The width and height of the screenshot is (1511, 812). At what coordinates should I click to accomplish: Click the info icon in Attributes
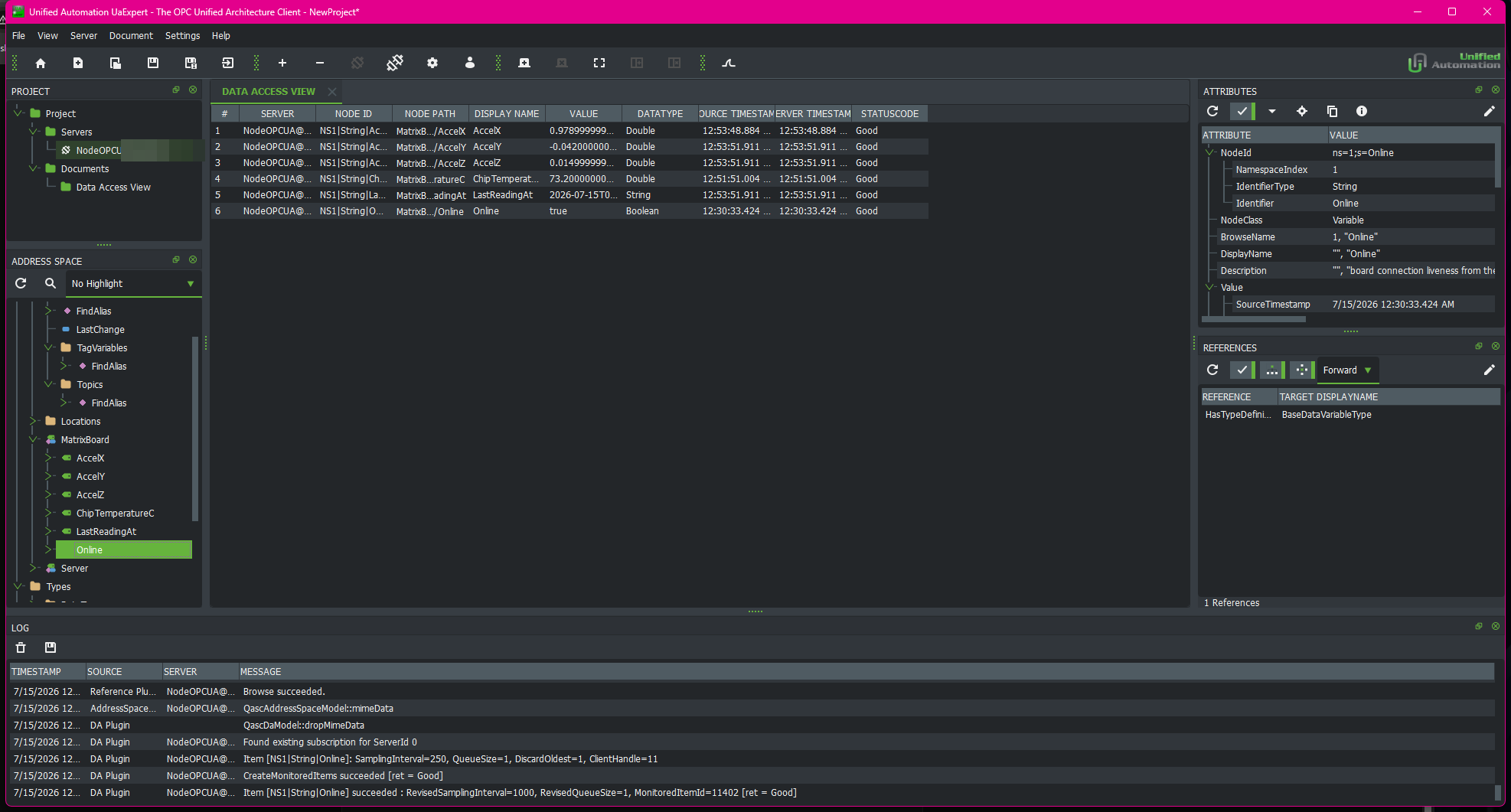1362,112
